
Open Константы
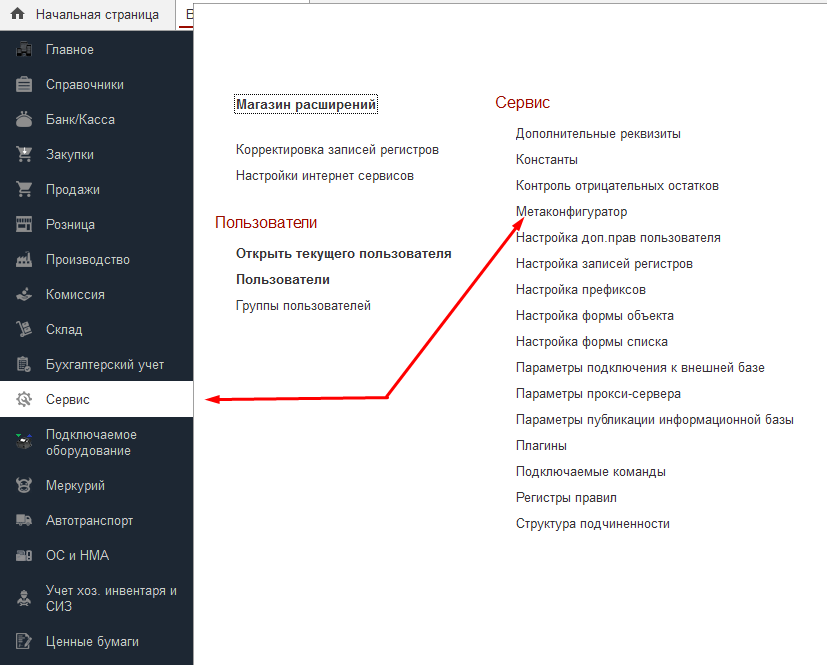click(546, 160)
